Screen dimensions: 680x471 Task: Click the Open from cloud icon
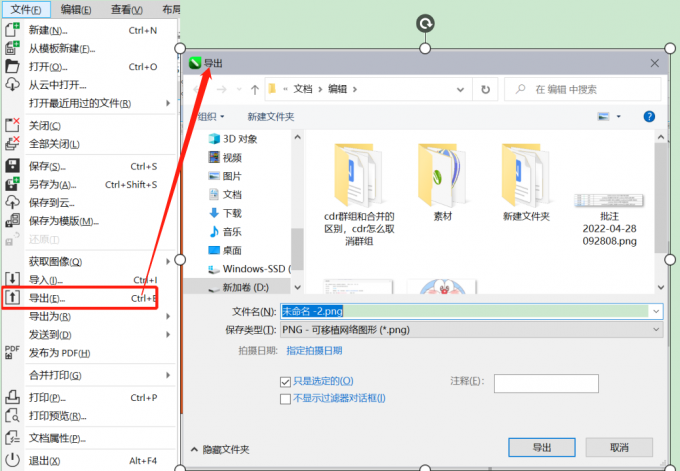point(12,84)
